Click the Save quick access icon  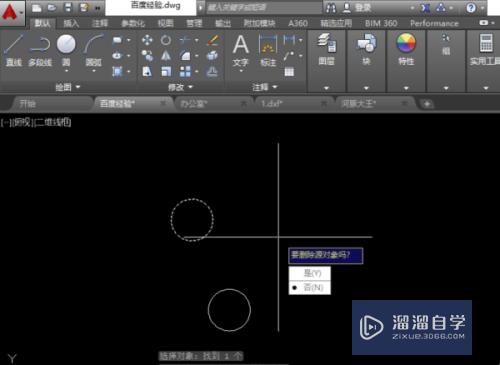pyautogui.click(x=68, y=8)
